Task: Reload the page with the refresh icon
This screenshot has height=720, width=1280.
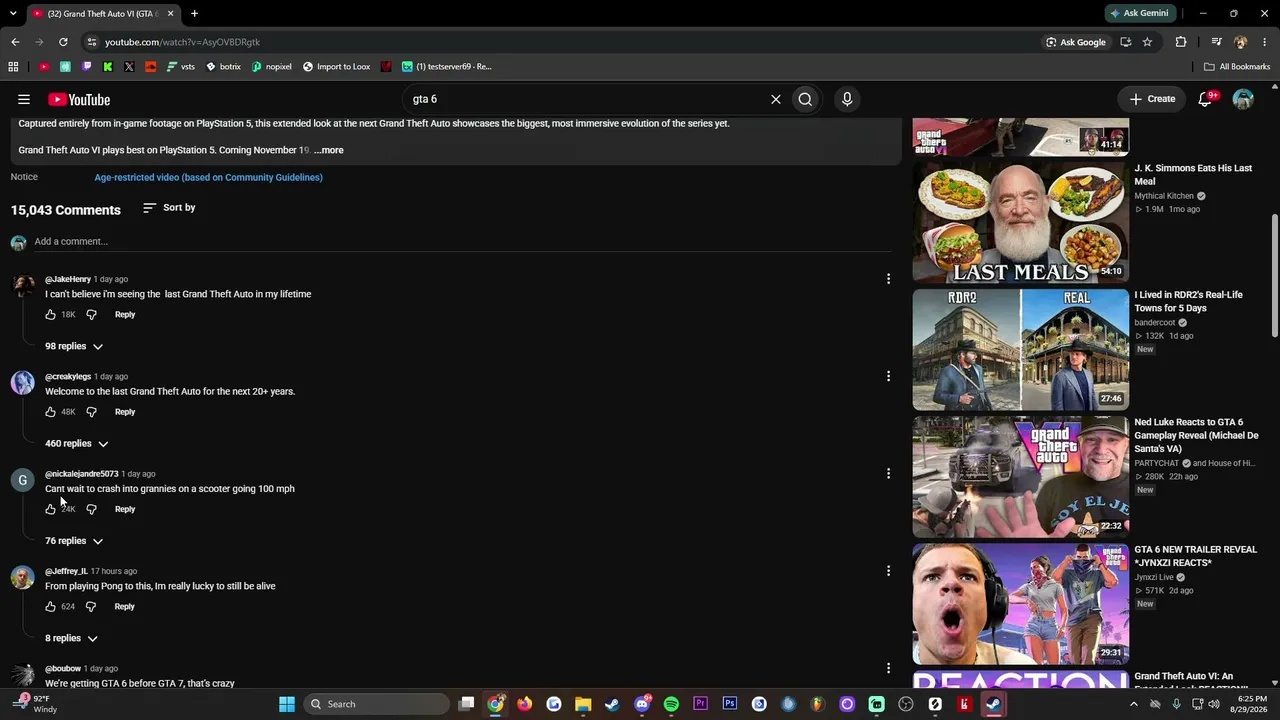Action: [63, 42]
